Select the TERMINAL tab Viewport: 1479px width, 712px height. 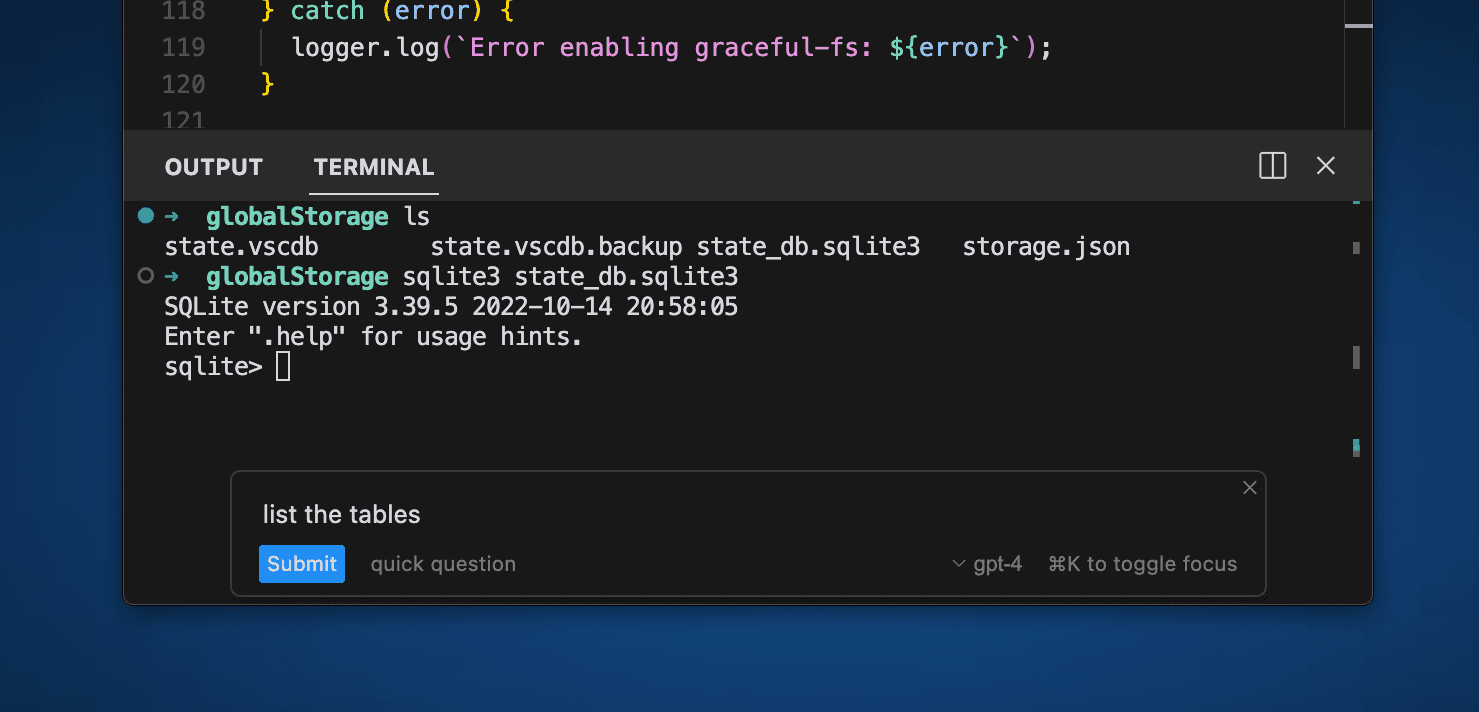pyautogui.click(x=374, y=167)
